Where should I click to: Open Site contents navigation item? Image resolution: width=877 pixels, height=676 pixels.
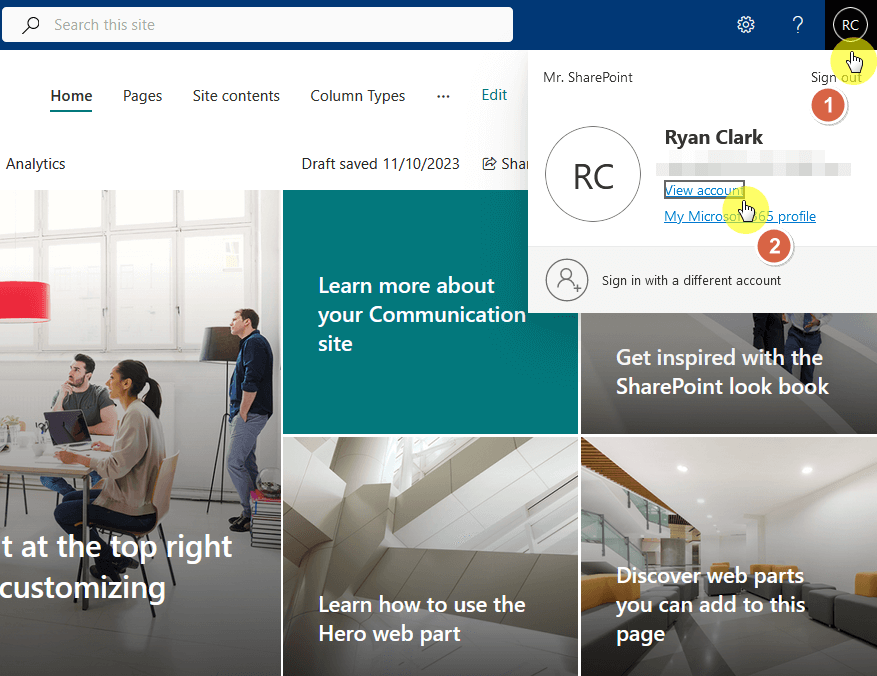click(x=236, y=96)
